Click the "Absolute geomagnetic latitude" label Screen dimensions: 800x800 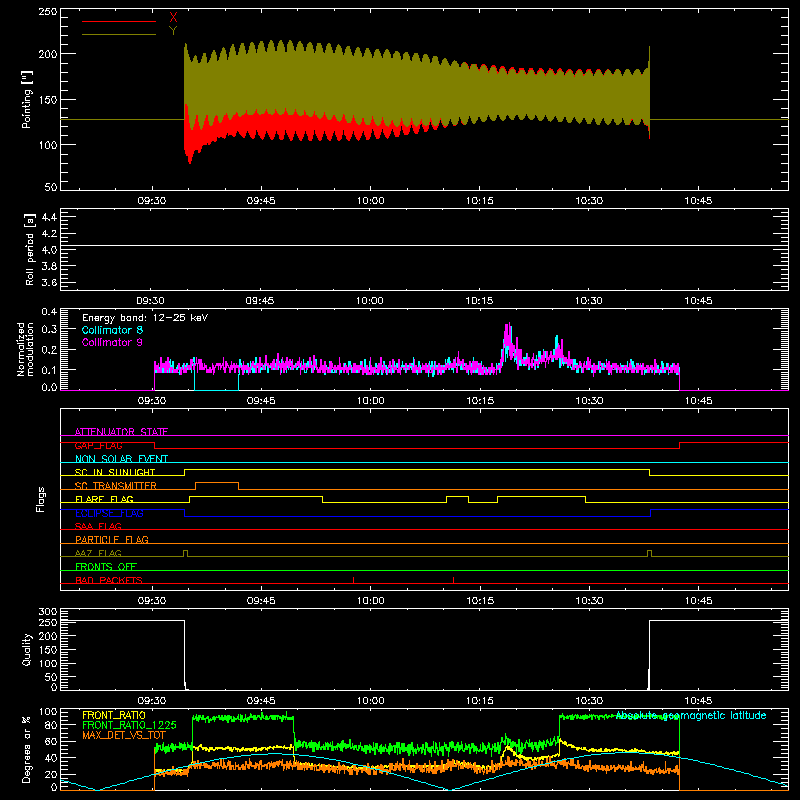point(691,715)
